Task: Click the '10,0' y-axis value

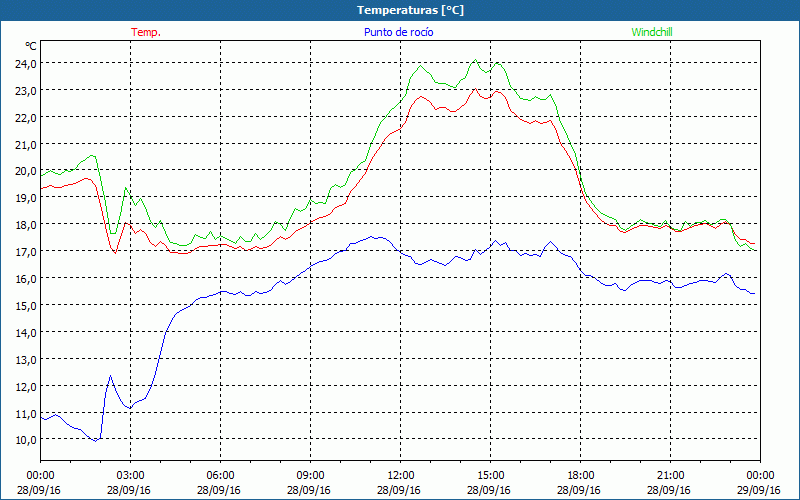Action: coord(26,440)
